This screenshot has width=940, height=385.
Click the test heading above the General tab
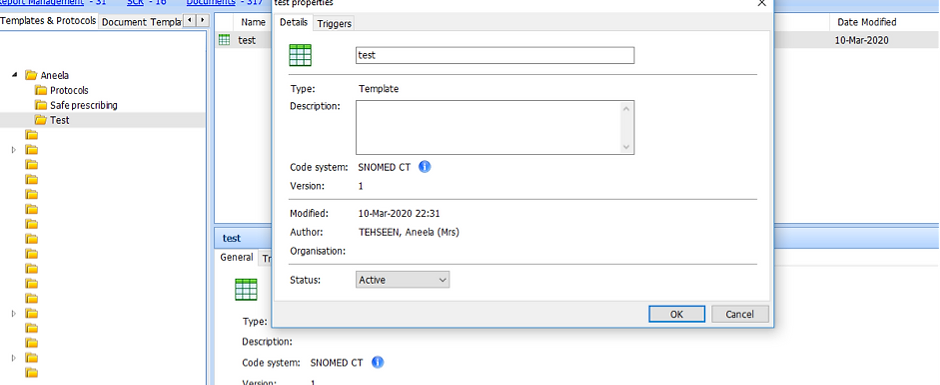tap(231, 238)
